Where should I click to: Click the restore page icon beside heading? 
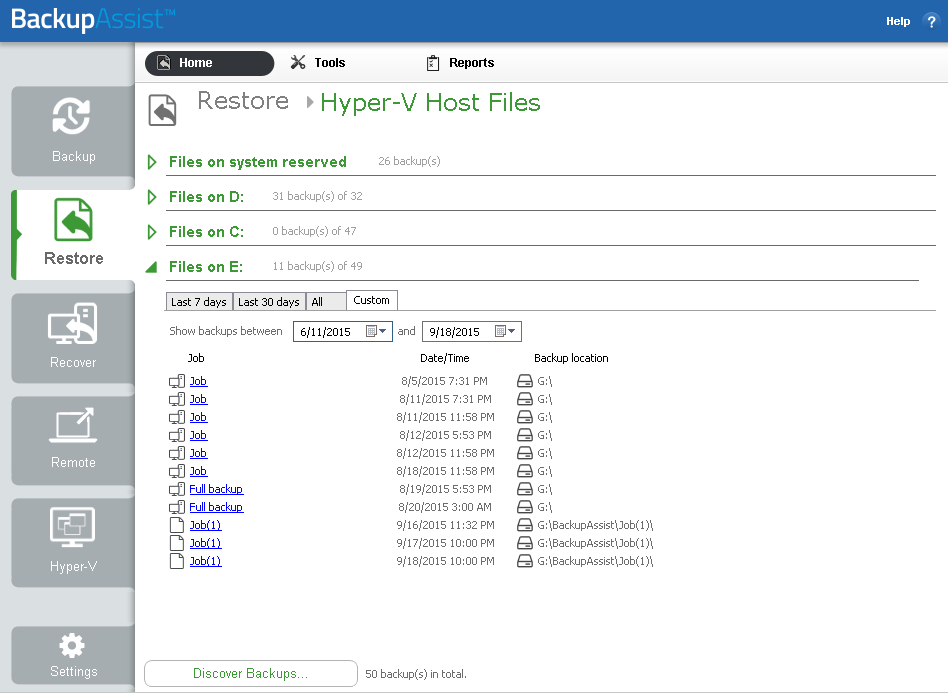(162, 110)
